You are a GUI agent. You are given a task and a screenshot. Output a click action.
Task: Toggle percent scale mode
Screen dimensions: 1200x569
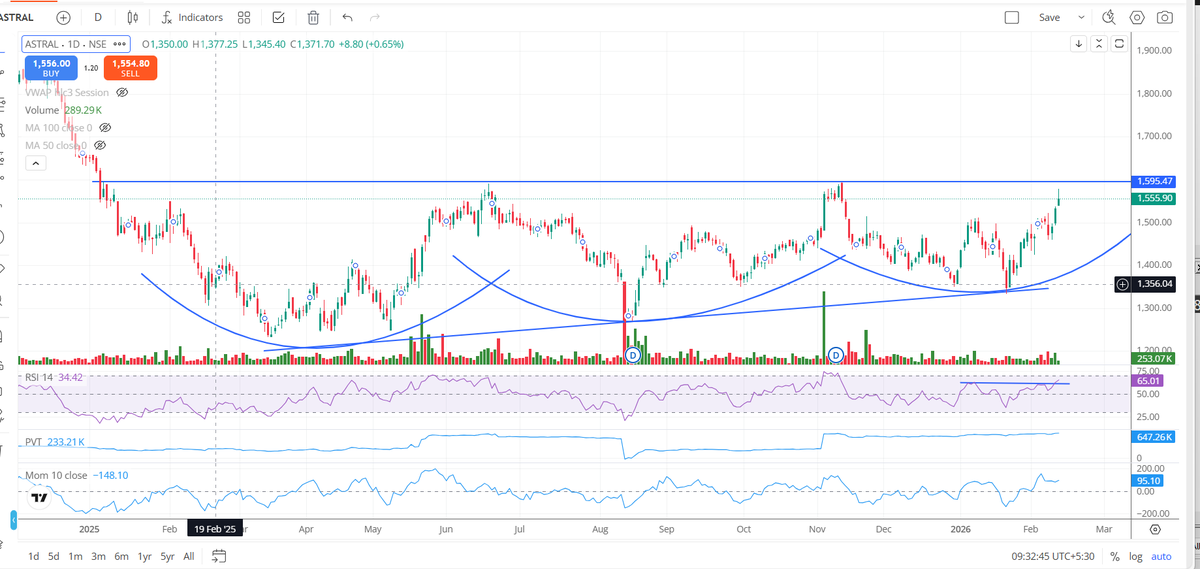(1115, 556)
